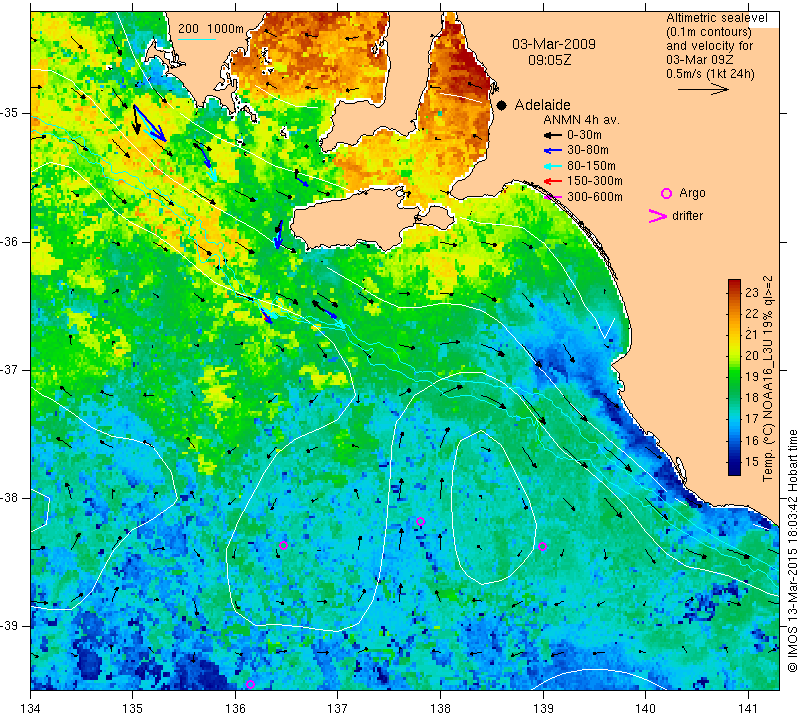Click the 'drifter' legend label

tap(687, 216)
